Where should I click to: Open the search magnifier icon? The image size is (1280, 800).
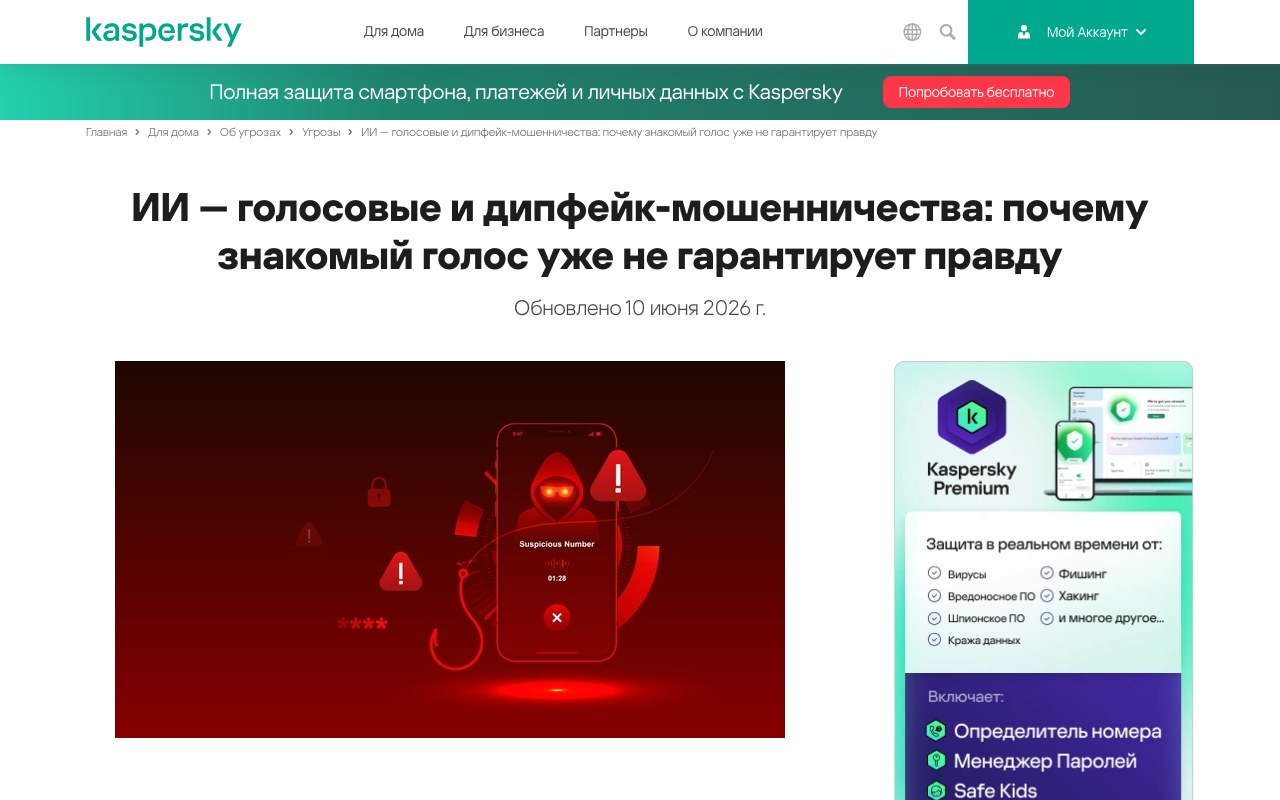tap(948, 32)
